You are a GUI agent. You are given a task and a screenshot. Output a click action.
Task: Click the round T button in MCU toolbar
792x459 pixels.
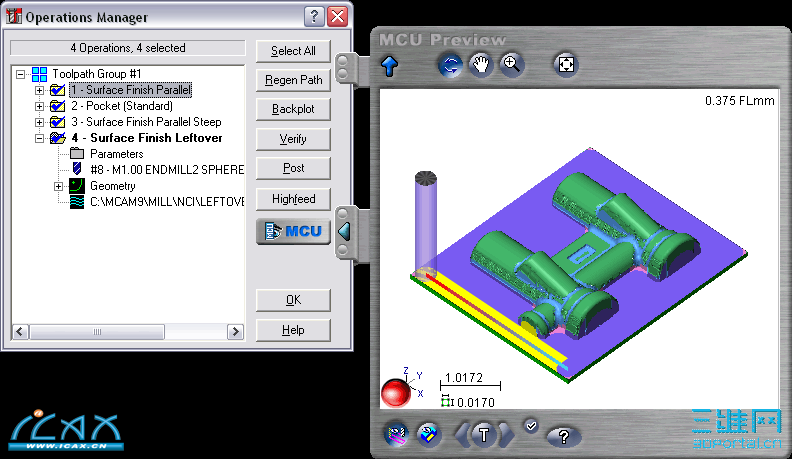click(484, 435)
